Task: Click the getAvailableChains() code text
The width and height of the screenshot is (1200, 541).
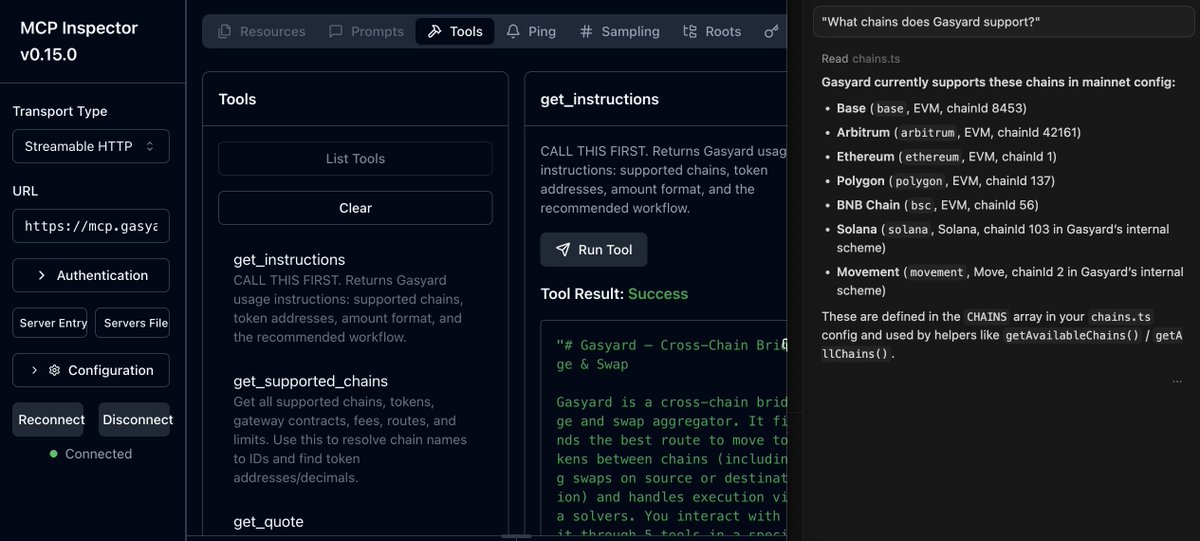Action: (1070, 336)
